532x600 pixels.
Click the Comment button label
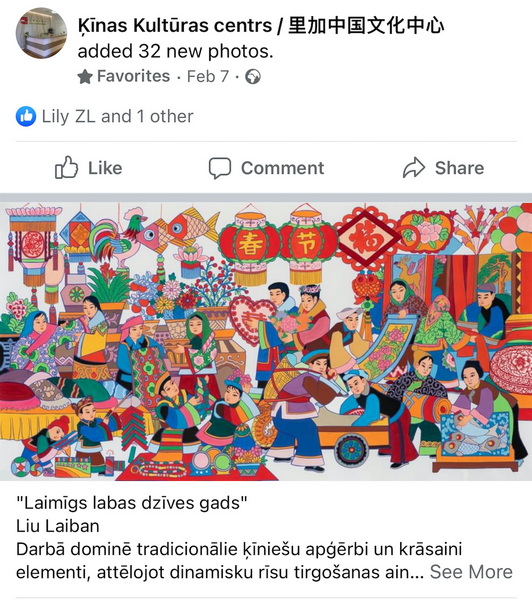pos(282,168)
